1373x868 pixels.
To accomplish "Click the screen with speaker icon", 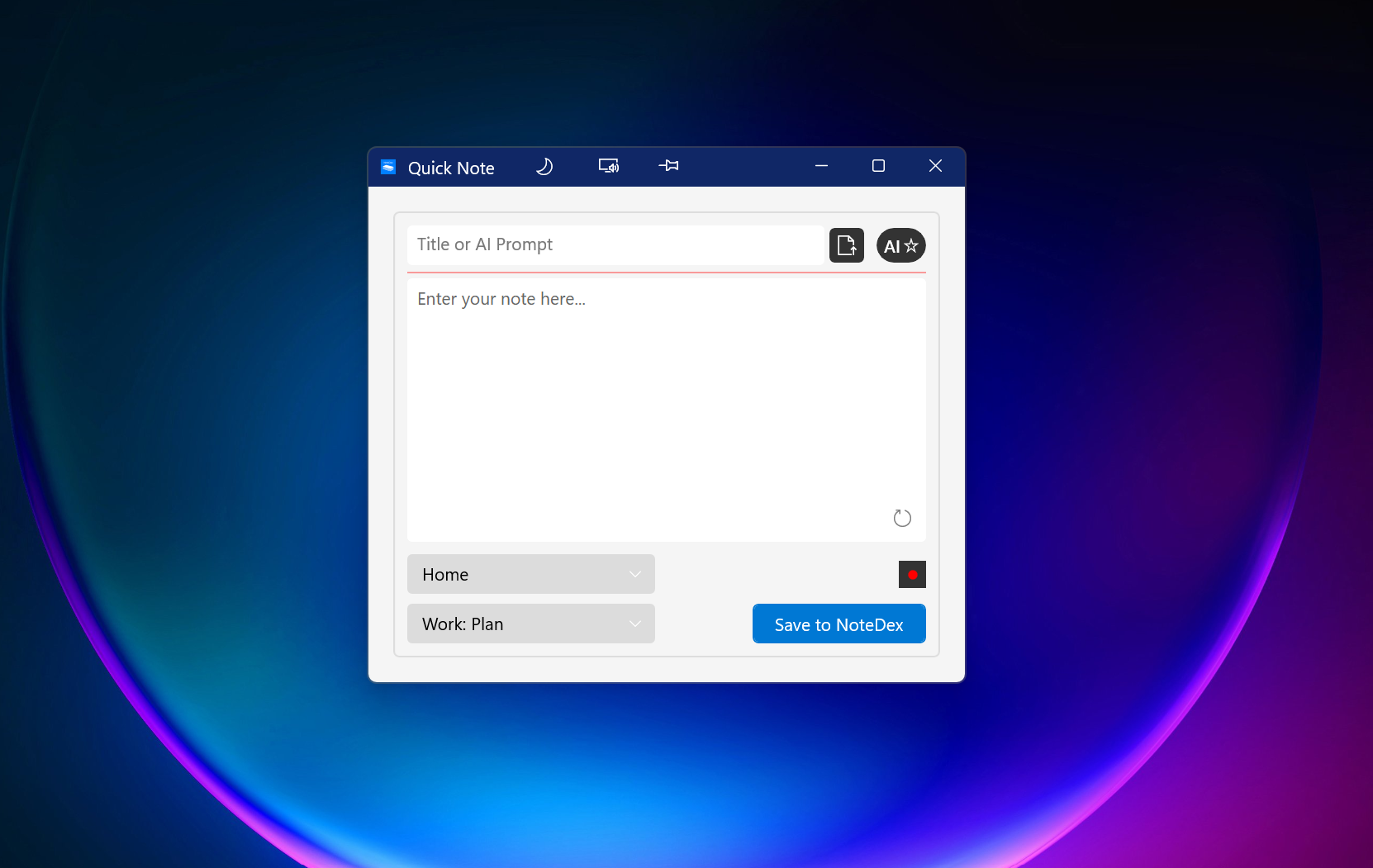I will (x=609, y=167).
